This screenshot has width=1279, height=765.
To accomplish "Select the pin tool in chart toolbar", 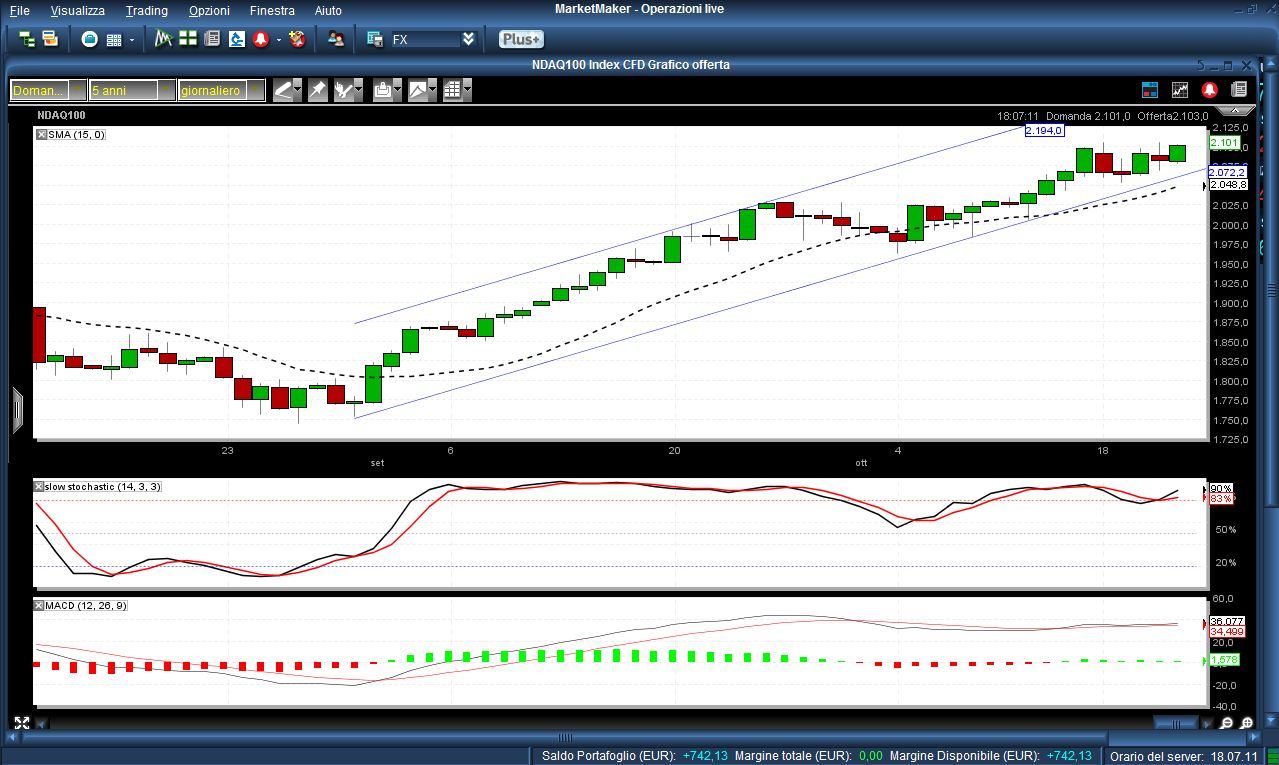I will coord(317,90).
